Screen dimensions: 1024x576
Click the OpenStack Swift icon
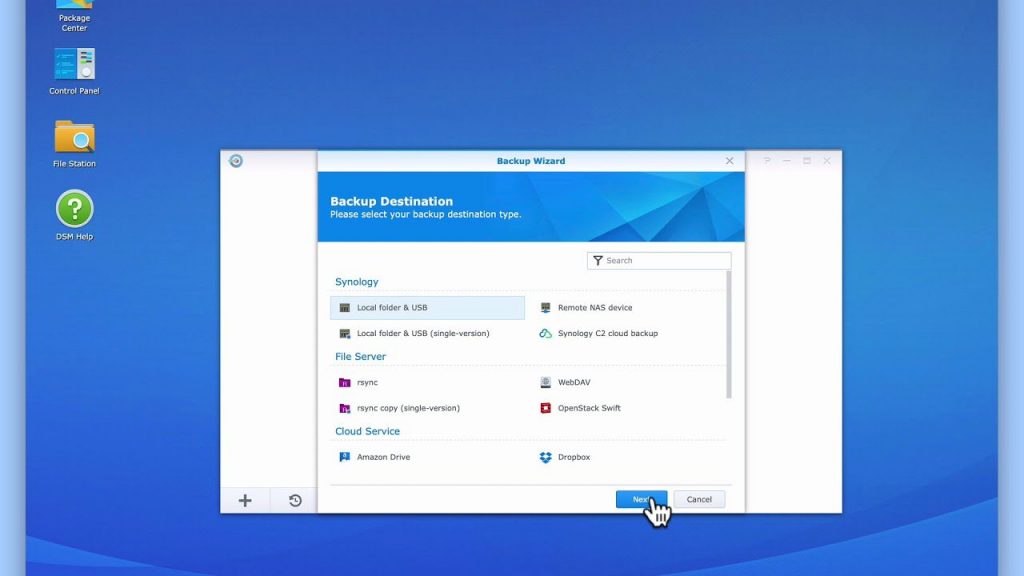(x=545, y=408)
